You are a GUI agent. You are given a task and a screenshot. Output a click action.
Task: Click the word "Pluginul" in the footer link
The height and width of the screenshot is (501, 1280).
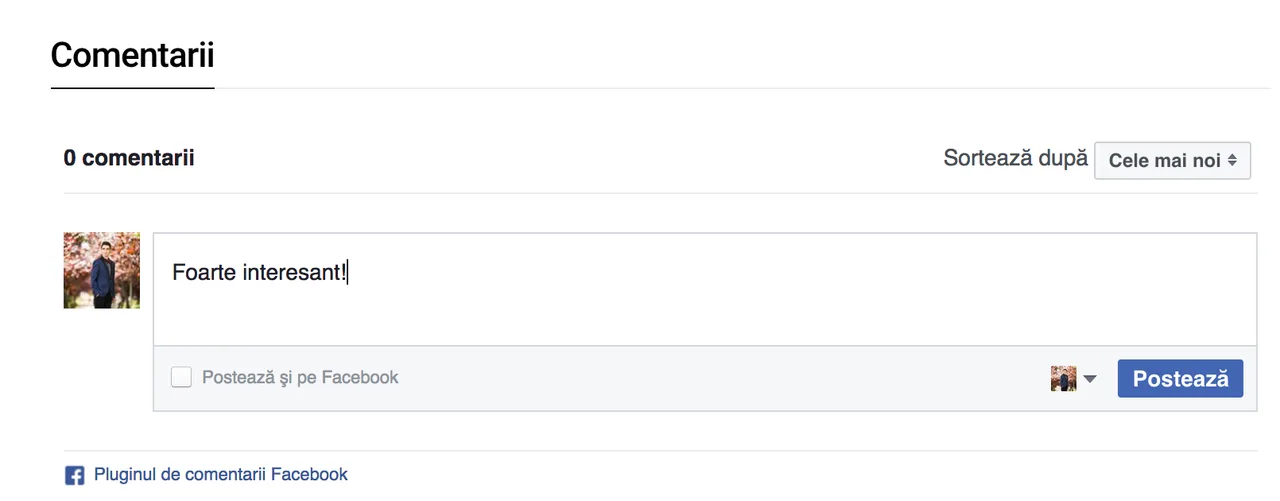[x=124, y=474]
